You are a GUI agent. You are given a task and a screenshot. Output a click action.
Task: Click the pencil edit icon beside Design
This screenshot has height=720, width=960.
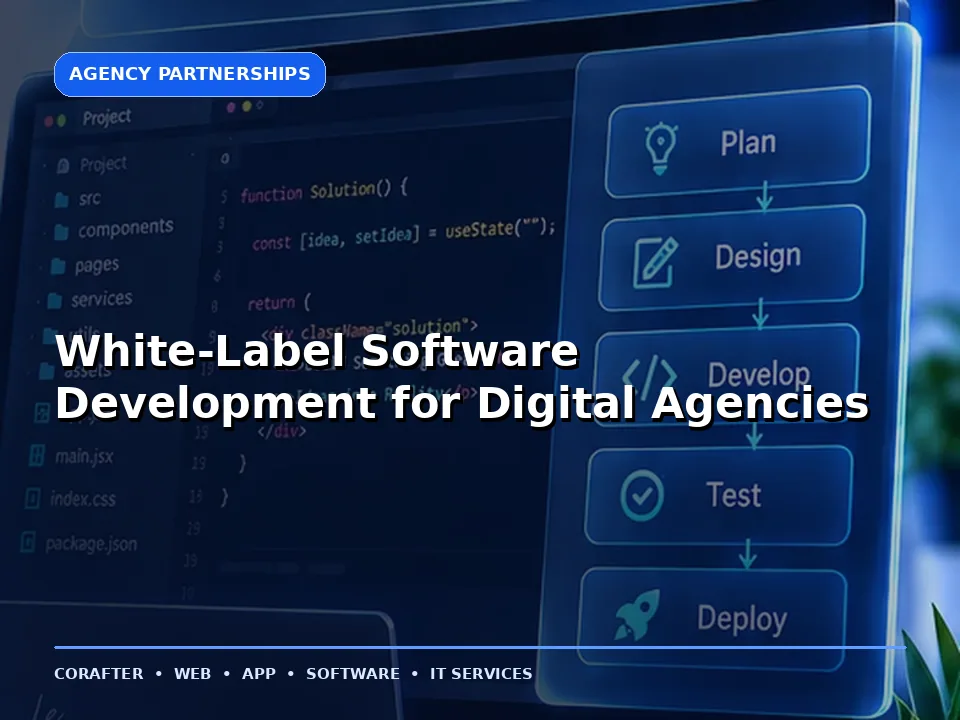(x=655, y=262)
